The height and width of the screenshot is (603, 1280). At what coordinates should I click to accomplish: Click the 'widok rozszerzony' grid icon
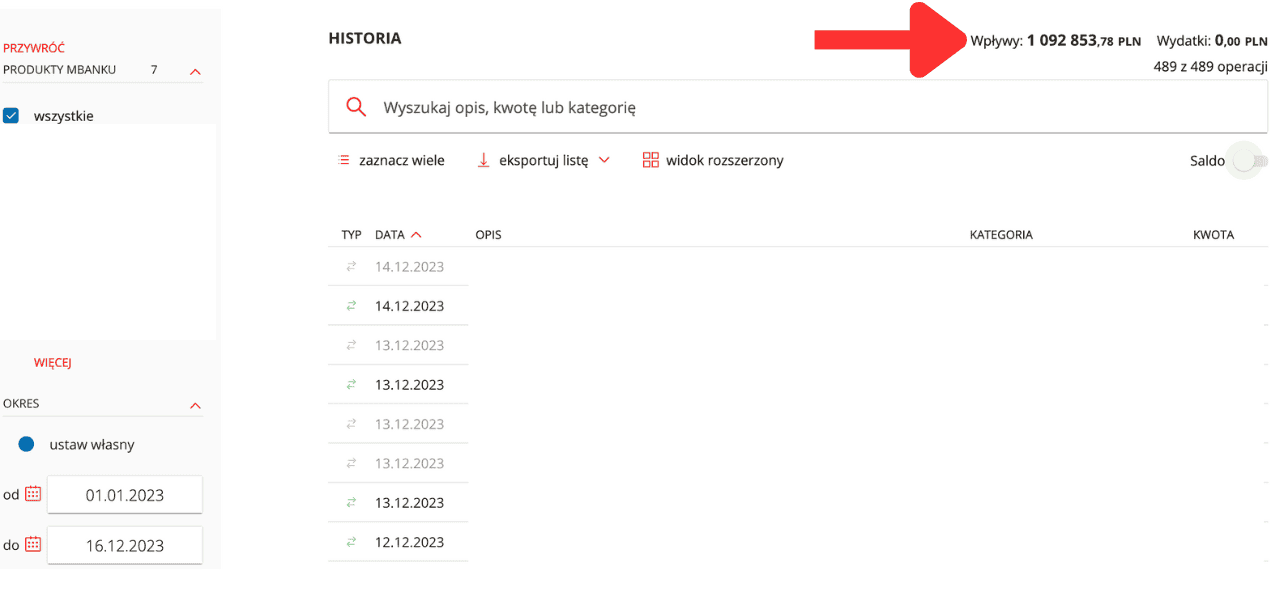pyautogui.click(x=651, y=160)
